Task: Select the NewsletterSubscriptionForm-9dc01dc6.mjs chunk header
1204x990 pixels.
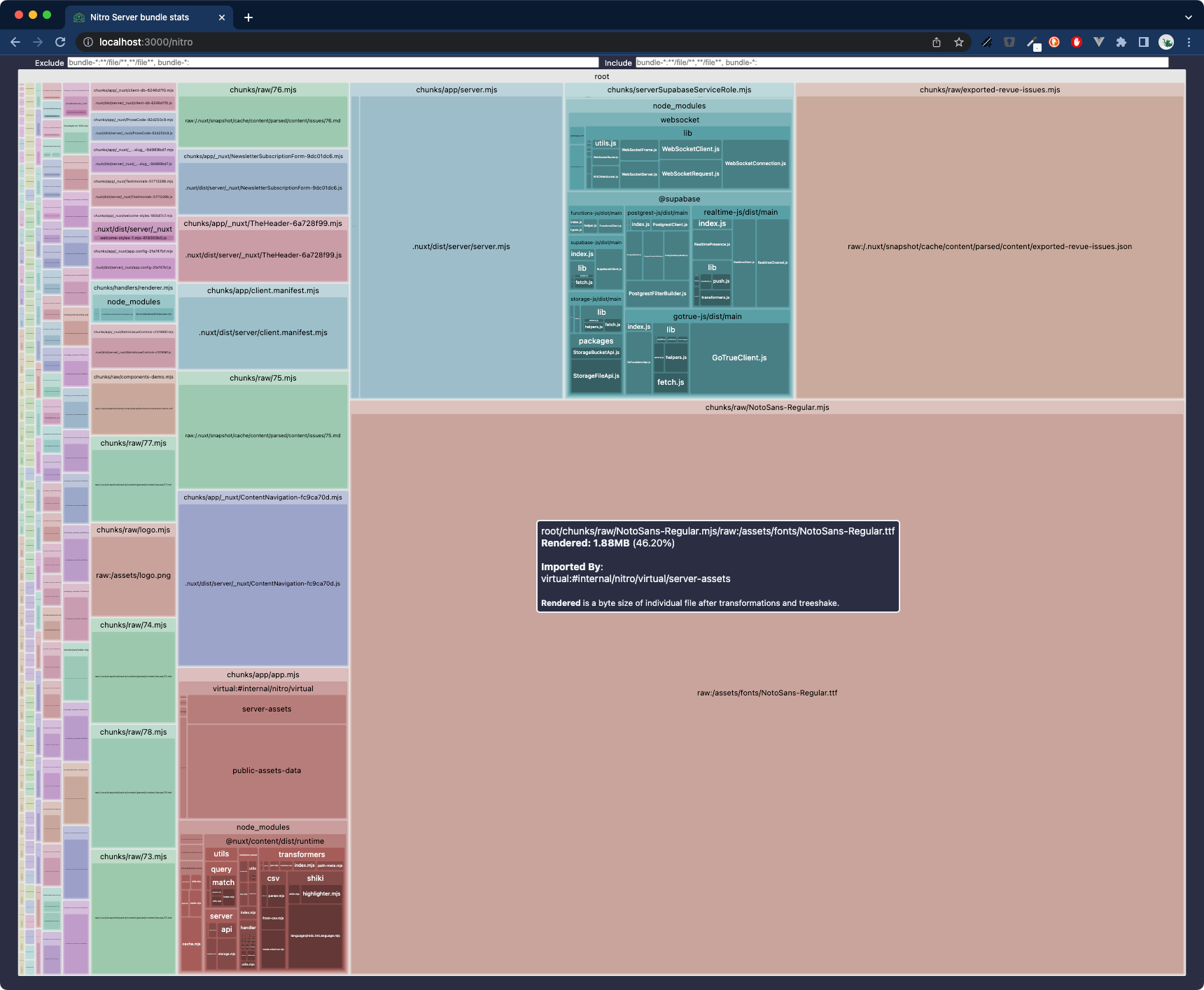Action: (263, 156)
